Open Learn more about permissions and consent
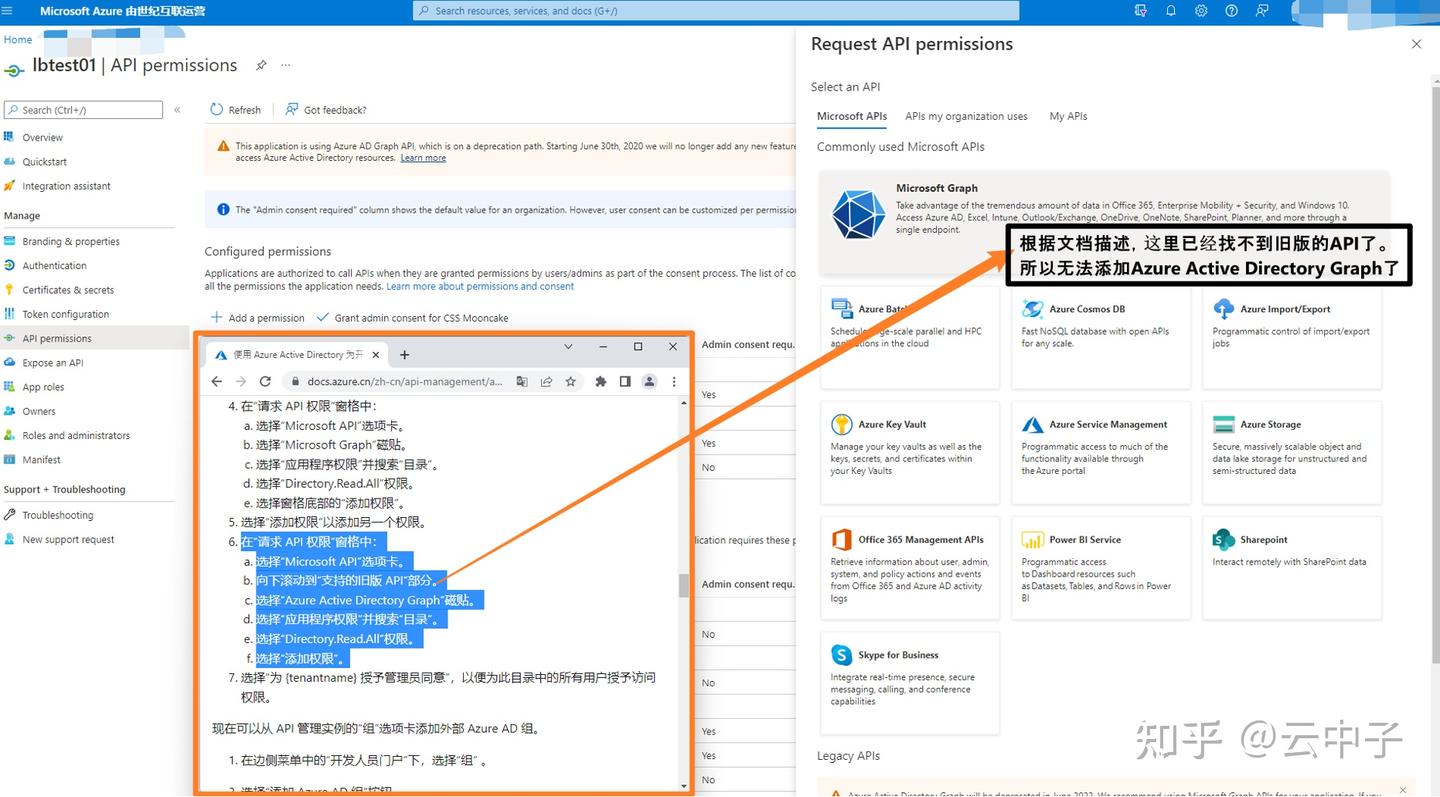 (480, 286)
